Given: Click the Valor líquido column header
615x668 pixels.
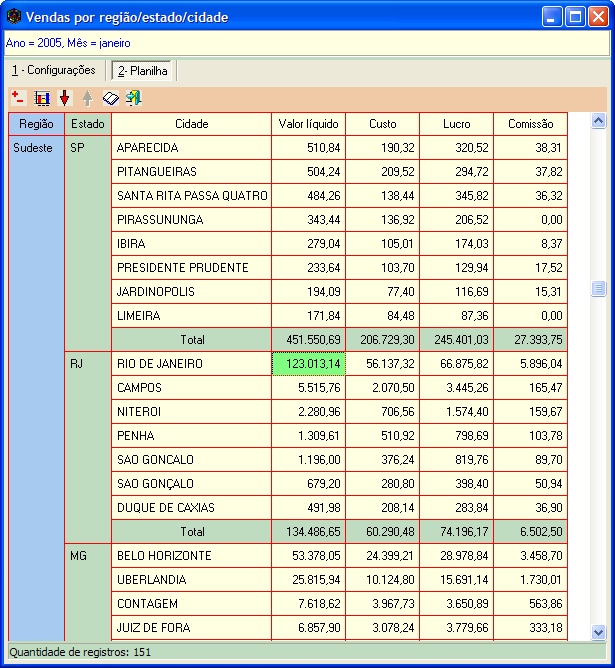Looking at the screenshot, I should pos(308,124).
